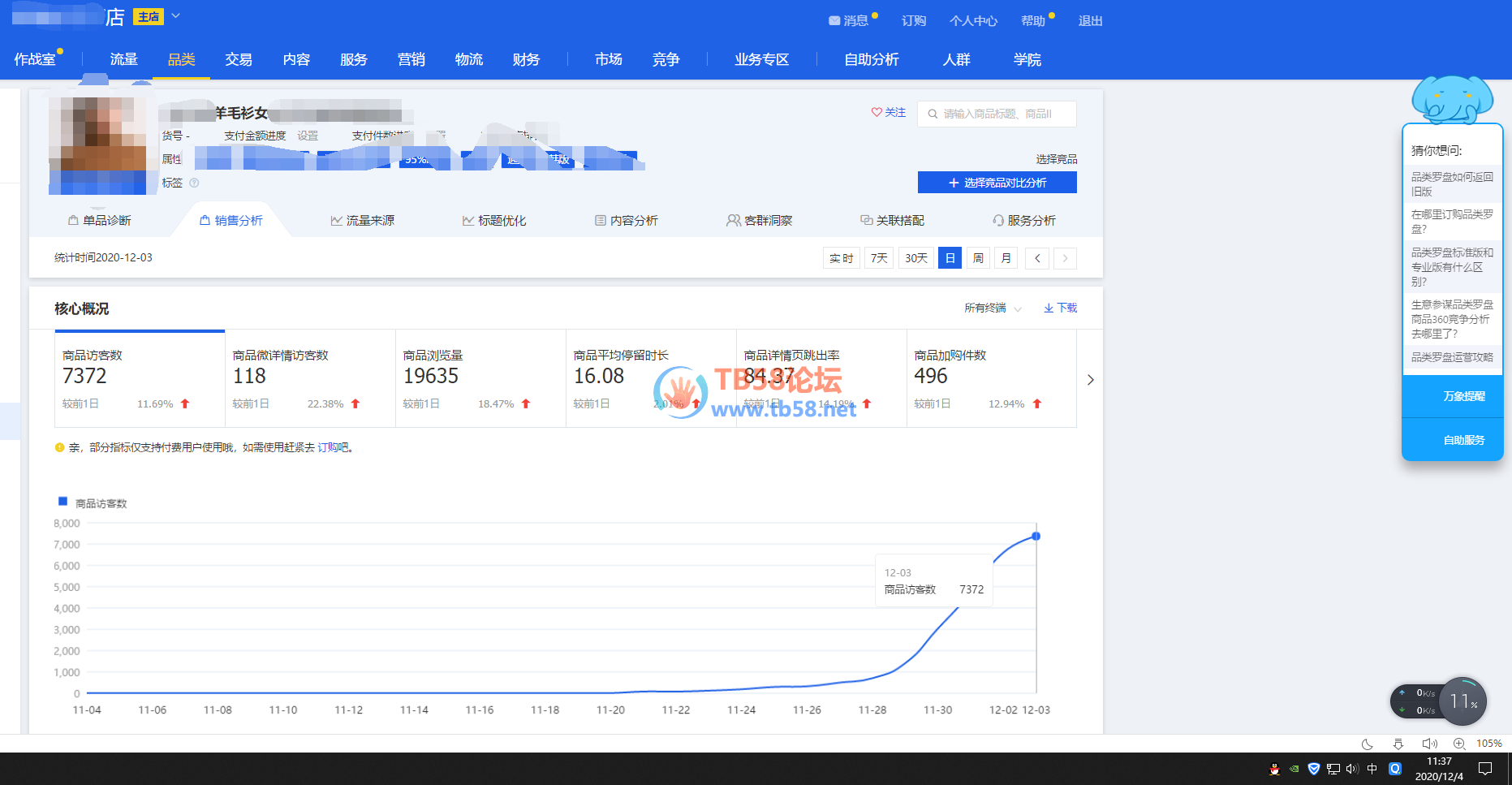Open the shop switcher dropdown beside 主店
This screenshot has height=785, width=1512.
pyautogui.click(x=176, y=16)
